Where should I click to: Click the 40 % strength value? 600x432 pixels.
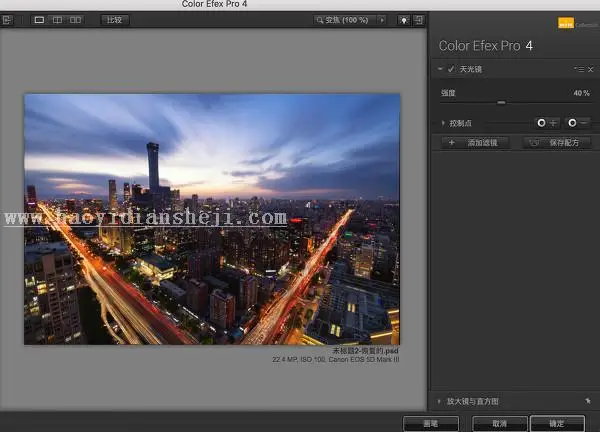(x=581, y=93)
